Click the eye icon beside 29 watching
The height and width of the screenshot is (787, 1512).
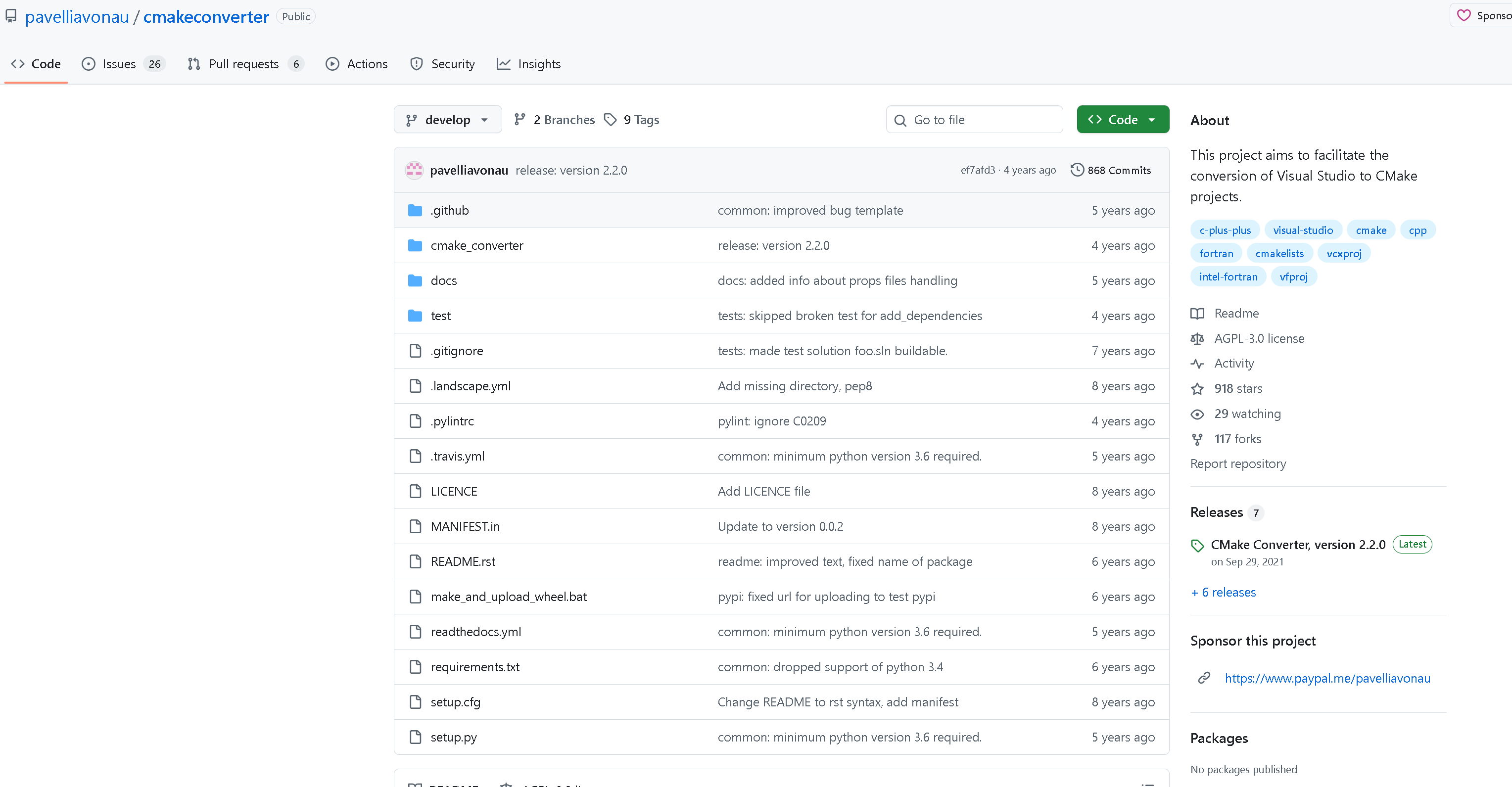1197,414
